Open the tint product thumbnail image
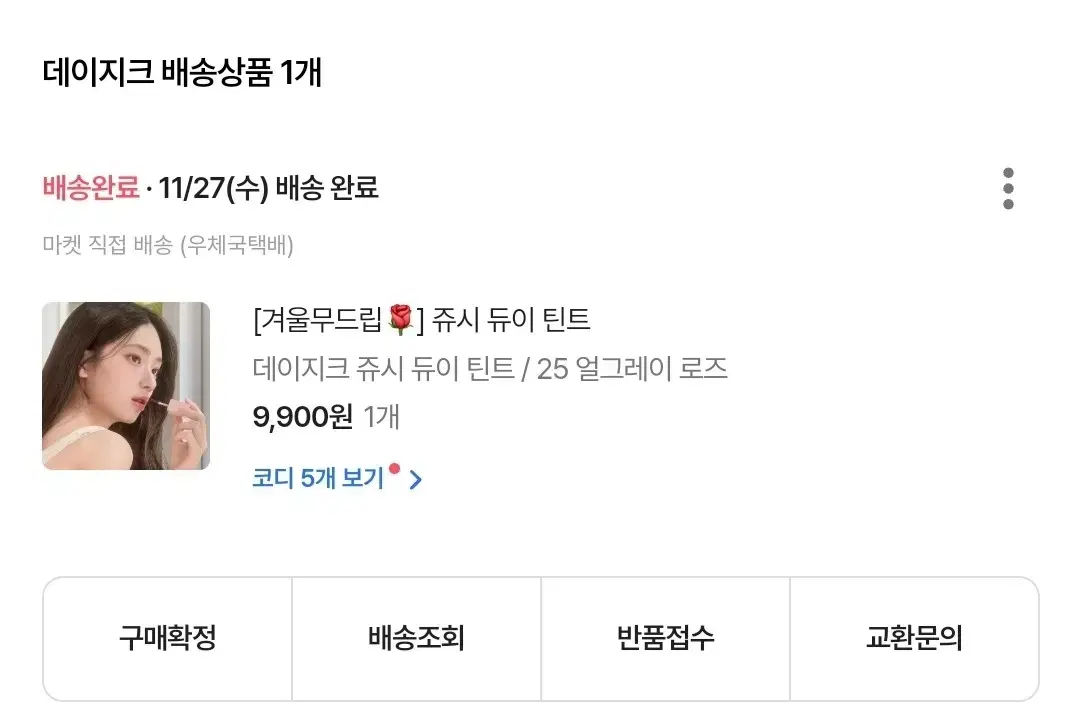1080x723 pixels. [x=126, y=386]
